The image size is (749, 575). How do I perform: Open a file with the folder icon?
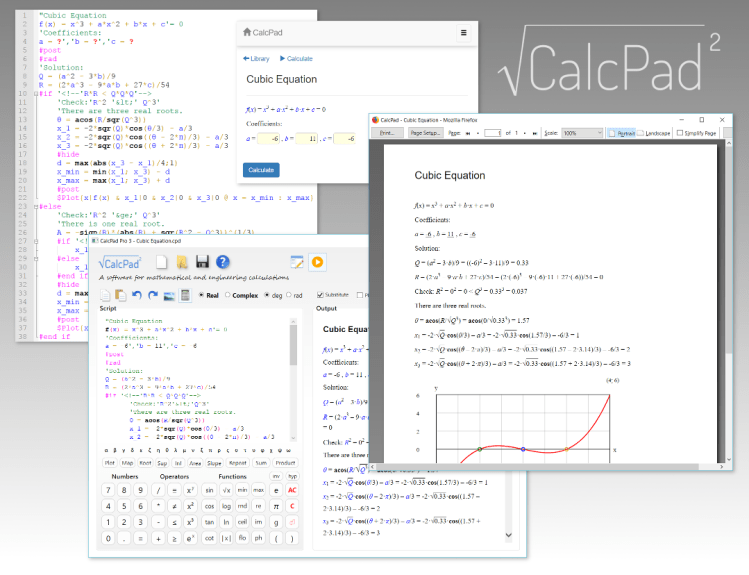coord(182,262)
